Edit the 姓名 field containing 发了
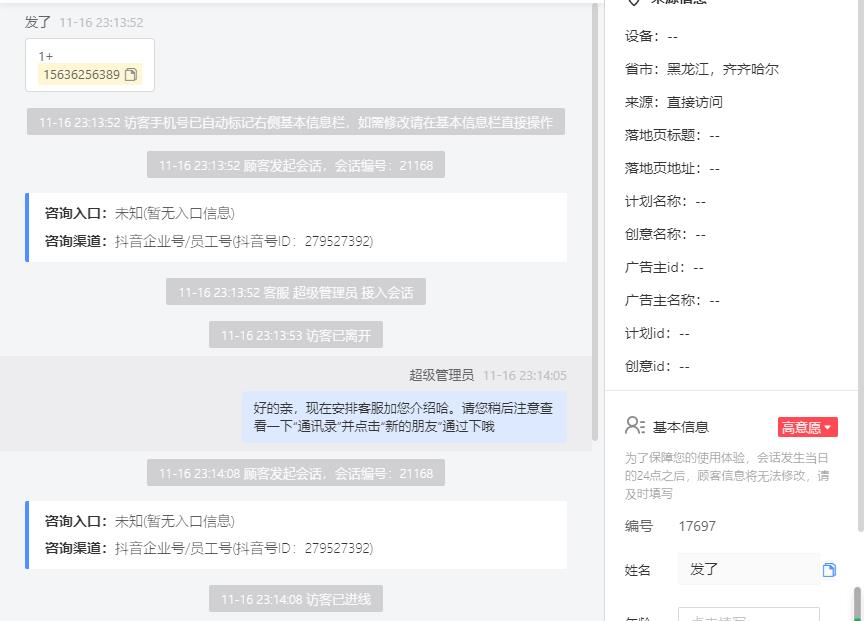 (748, 569)
